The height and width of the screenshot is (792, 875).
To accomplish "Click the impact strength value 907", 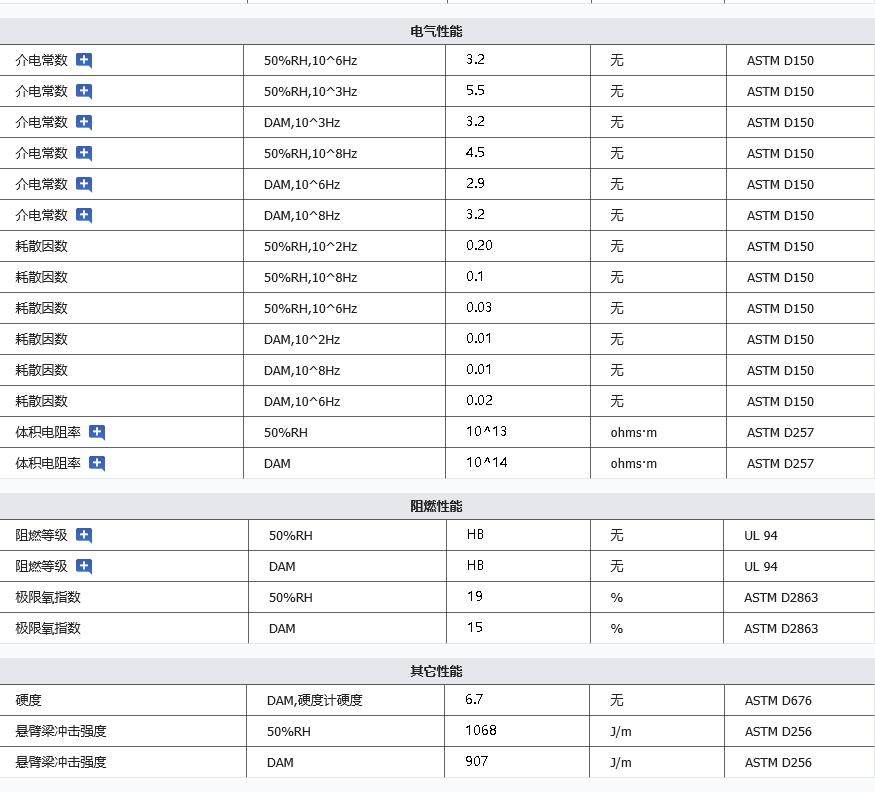I will pos(477,761).
